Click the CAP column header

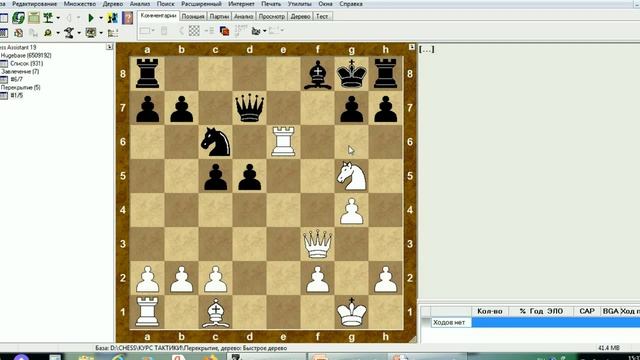(x=587, y=311)
